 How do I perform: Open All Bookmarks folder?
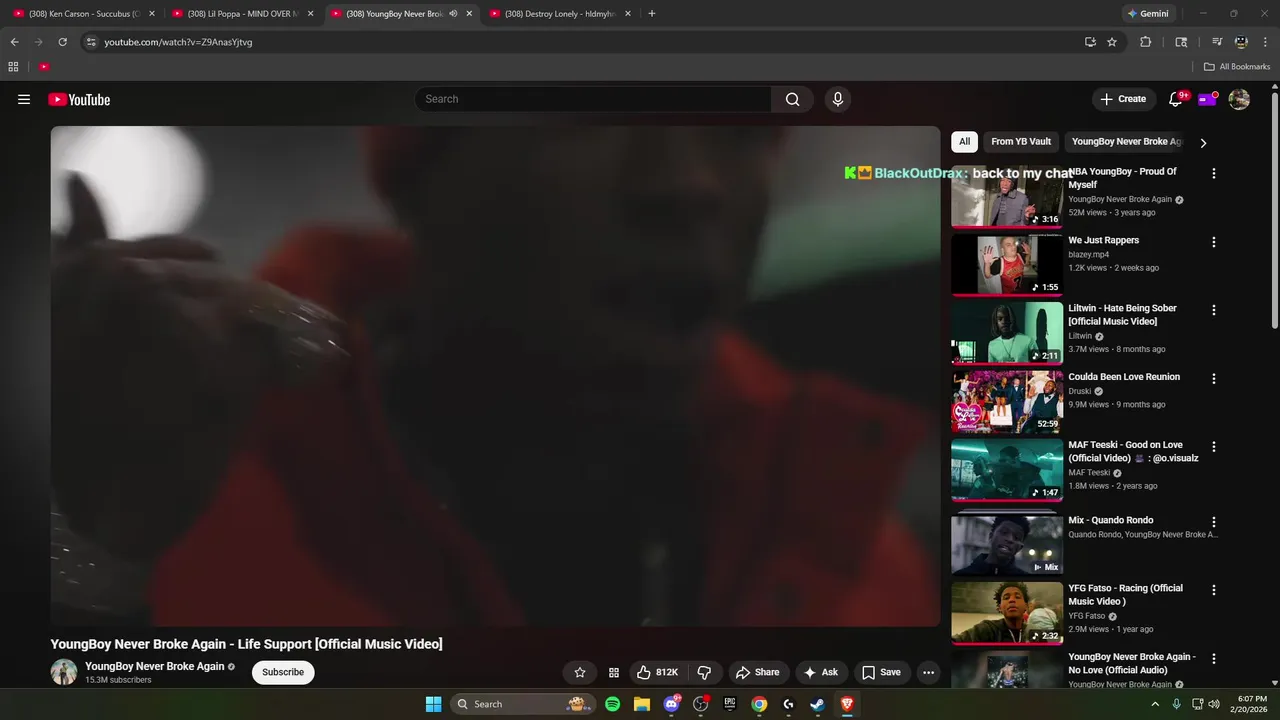tap(1237, 67)
